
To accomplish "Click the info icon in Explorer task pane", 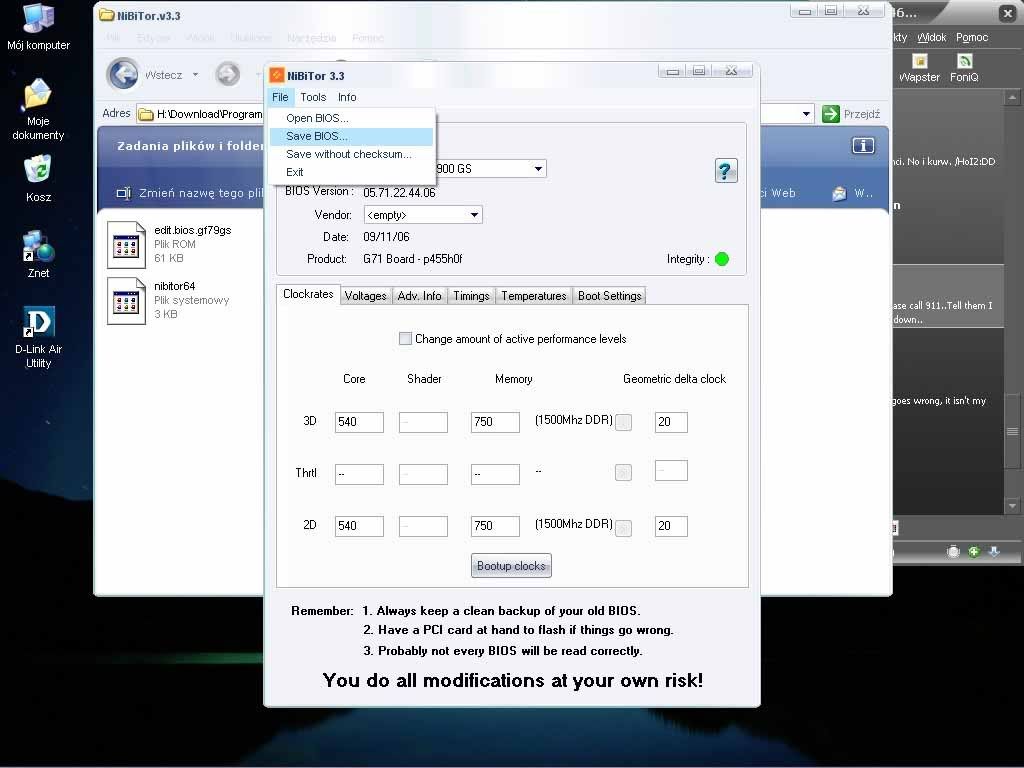I will [x=863, y=146].
